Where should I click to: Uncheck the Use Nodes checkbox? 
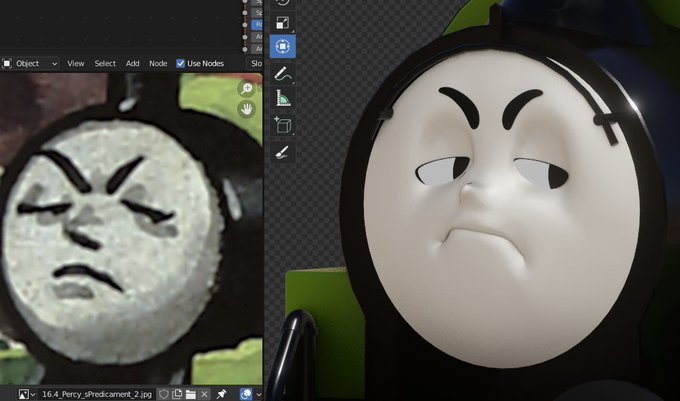(180, 63)
